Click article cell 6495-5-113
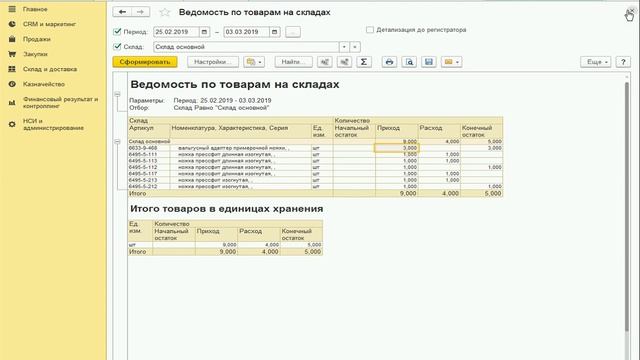Viewport: 640px width, 360px height. [x=149, y=161]
